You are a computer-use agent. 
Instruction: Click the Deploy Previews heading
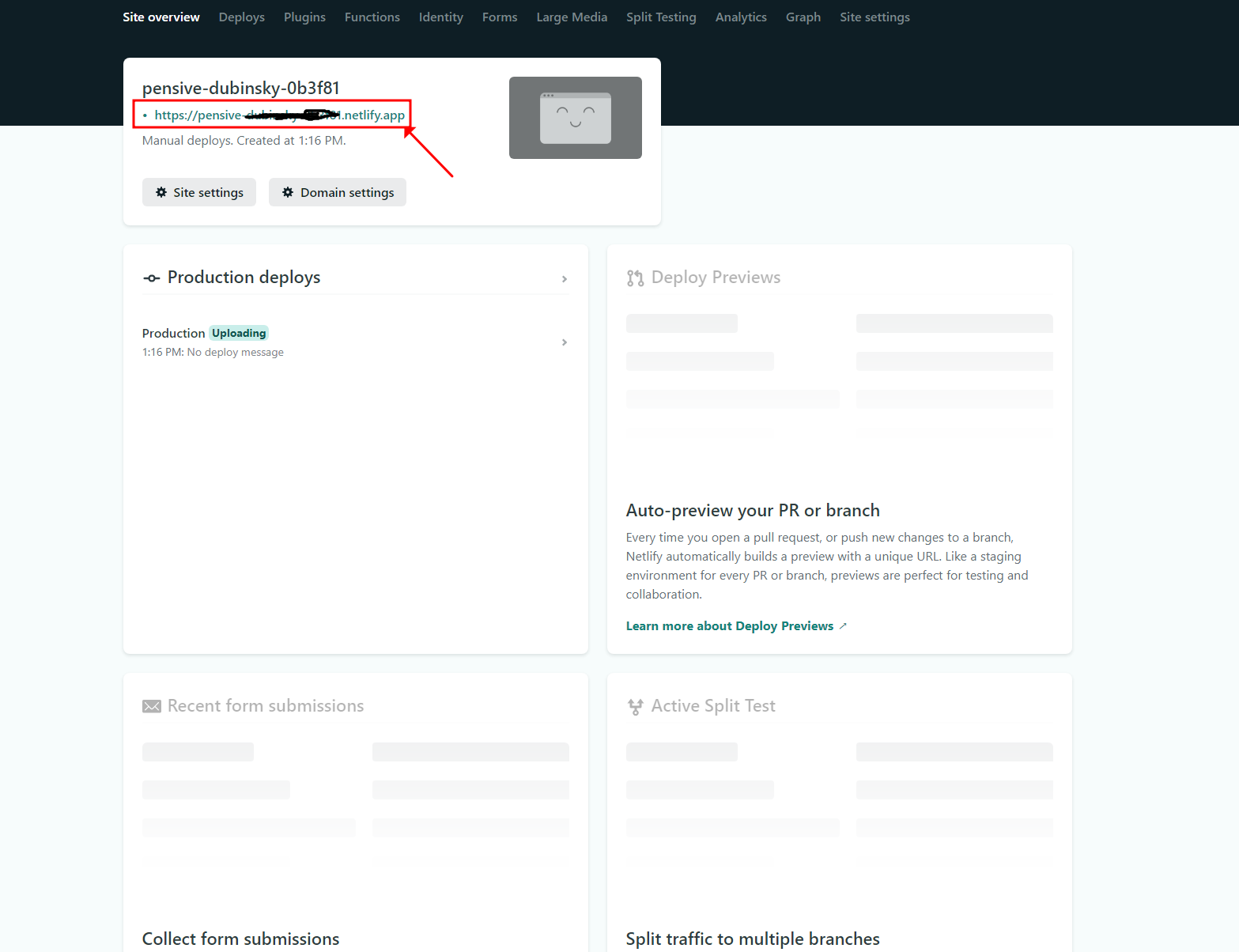[x=716, y=278]
